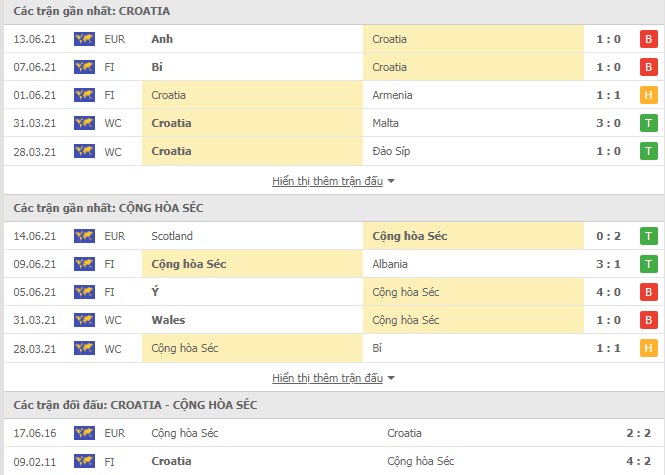Click the 2 : 2 head-to-head score
The image size is (665, 475).
638,433
